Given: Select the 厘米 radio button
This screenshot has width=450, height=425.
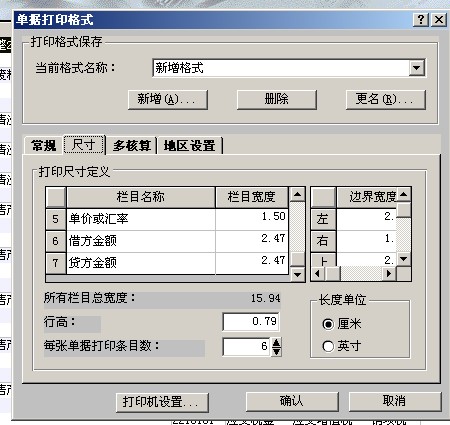Looking at the screenshot, I should tap(328, 324).
